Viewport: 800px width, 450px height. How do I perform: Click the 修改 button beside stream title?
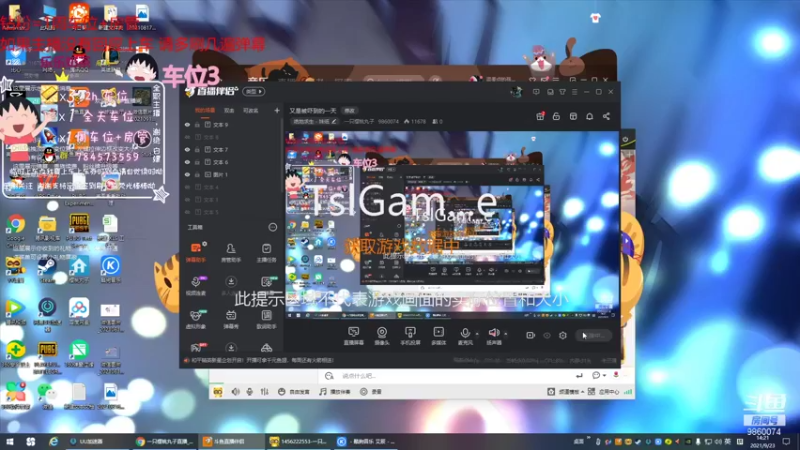tap(349, 110)
